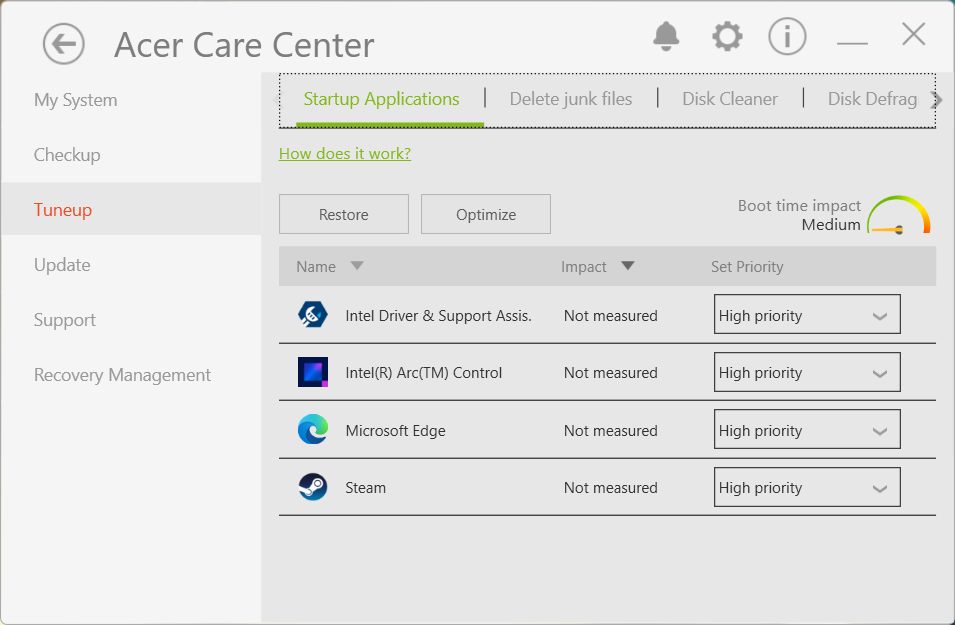This screenshot has width=955, height=625.
Task: Click the Intel Driver & Support Assistant icon
Action: [313, 315]
